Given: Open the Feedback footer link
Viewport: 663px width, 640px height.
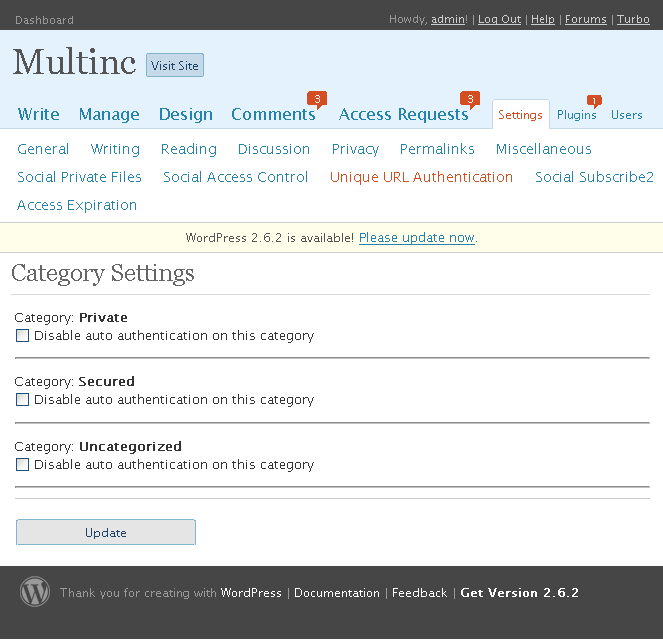Looking at the screenshot, I should pos(419,593).
